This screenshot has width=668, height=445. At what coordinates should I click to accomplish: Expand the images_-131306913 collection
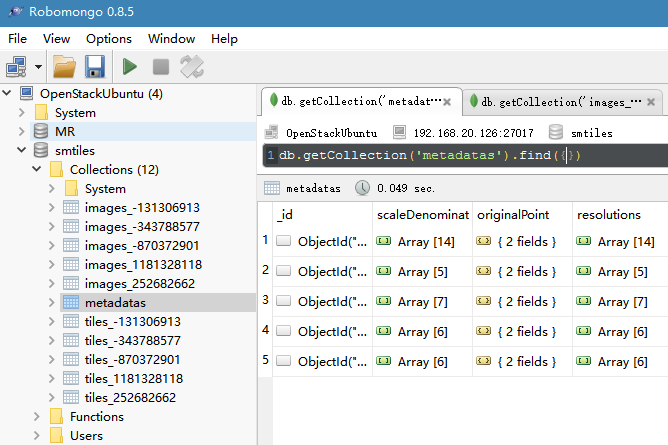[x=52, y=207]
